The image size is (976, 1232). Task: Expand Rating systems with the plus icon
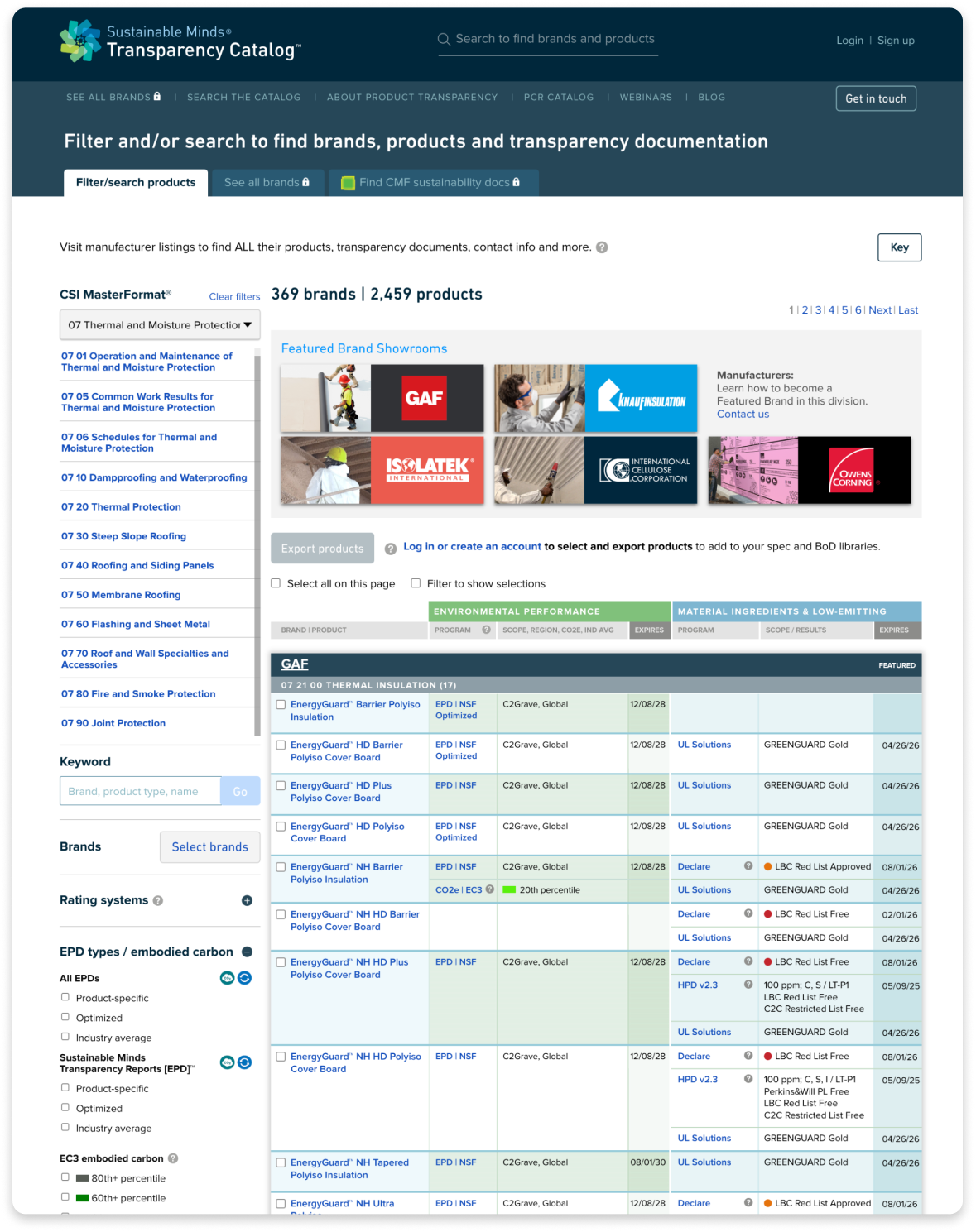[x=247, y=901]
